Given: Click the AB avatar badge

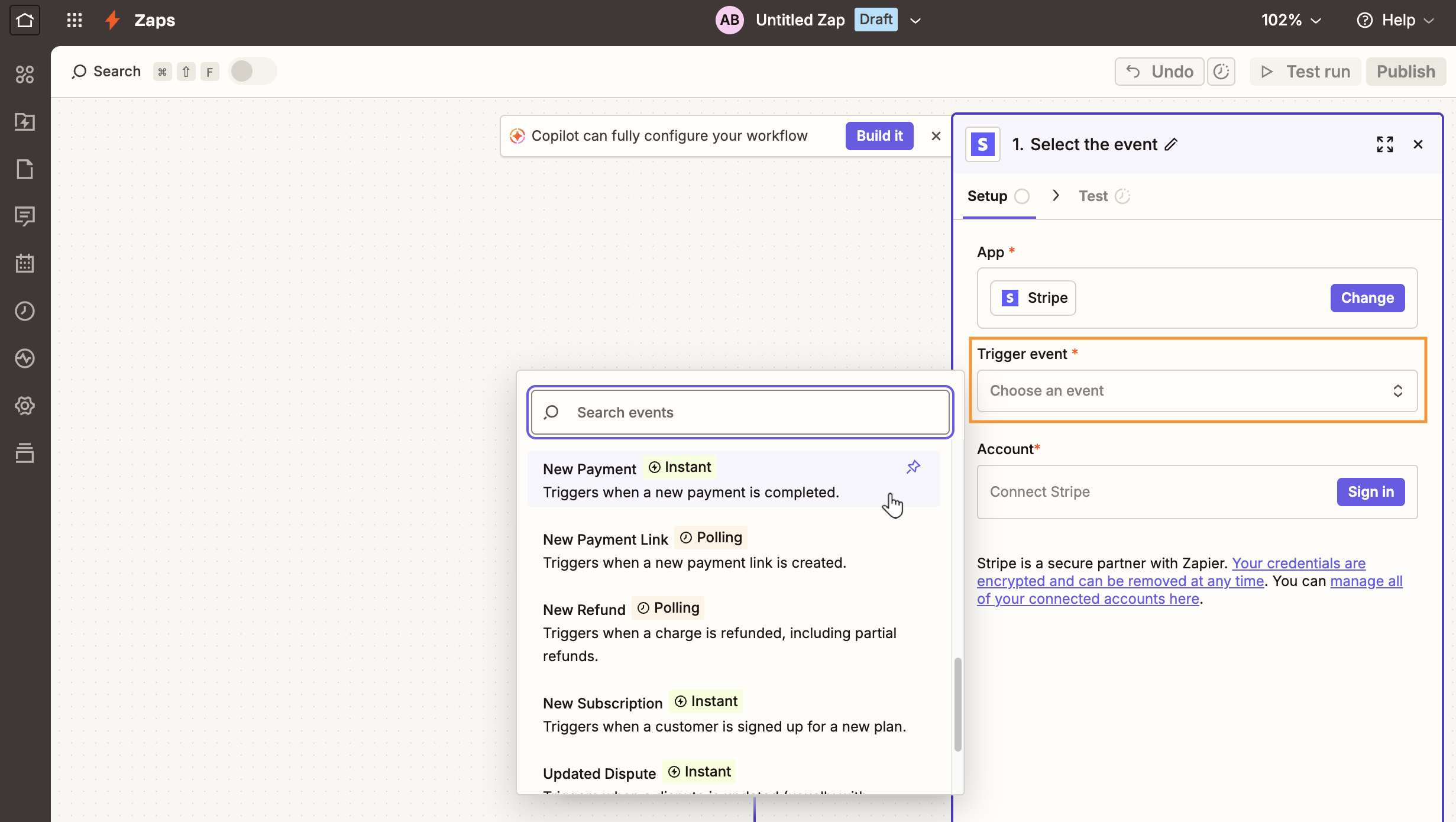Looking at the screenshot, I should 729,20.
